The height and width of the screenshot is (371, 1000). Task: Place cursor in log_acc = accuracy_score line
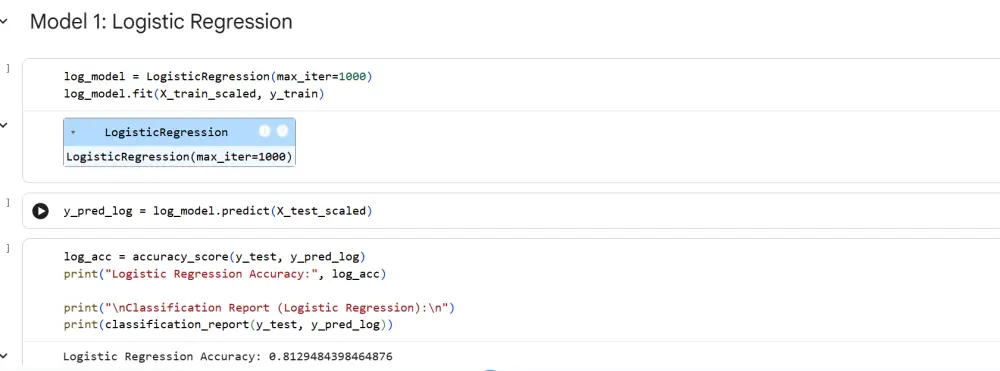click(215, 257)
